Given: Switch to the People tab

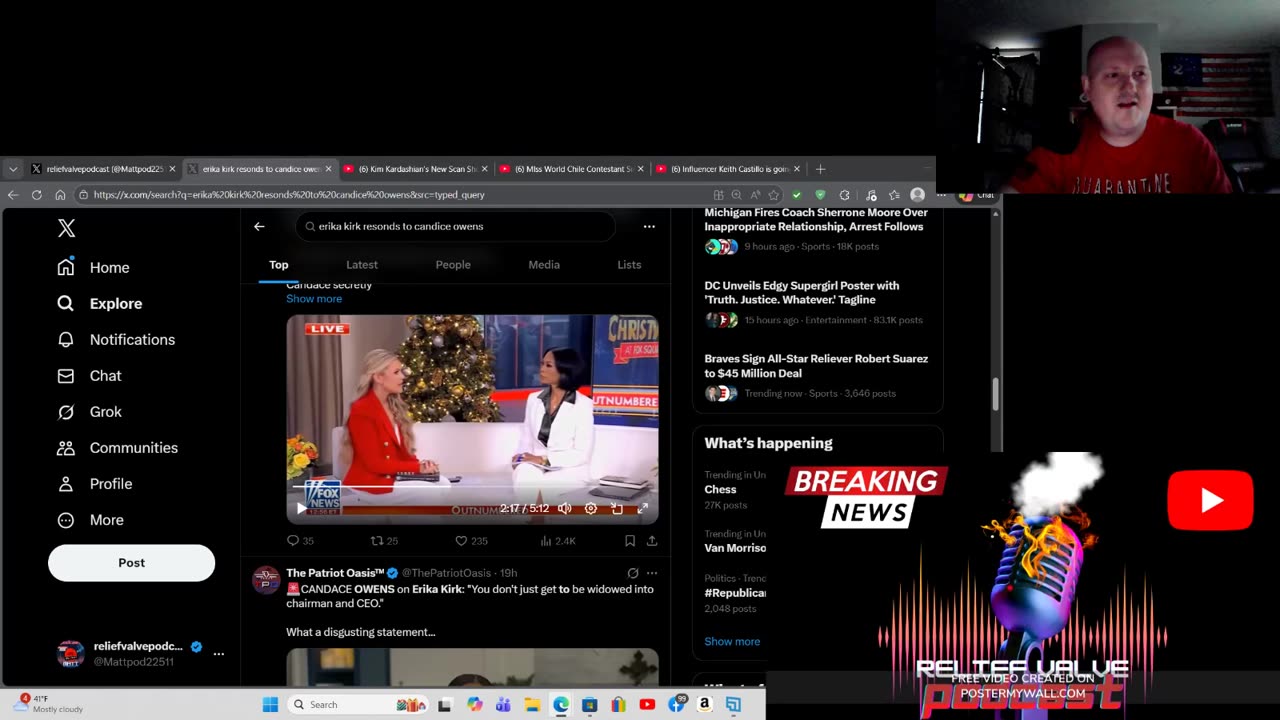Looking at the screenshot, I should point(453,265).
